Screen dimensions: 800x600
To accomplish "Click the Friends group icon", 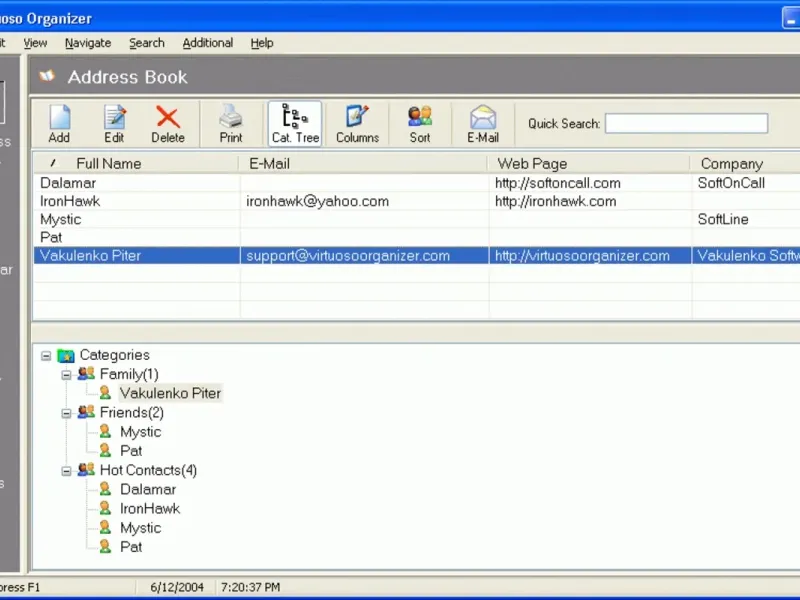I will coord(86,412).
